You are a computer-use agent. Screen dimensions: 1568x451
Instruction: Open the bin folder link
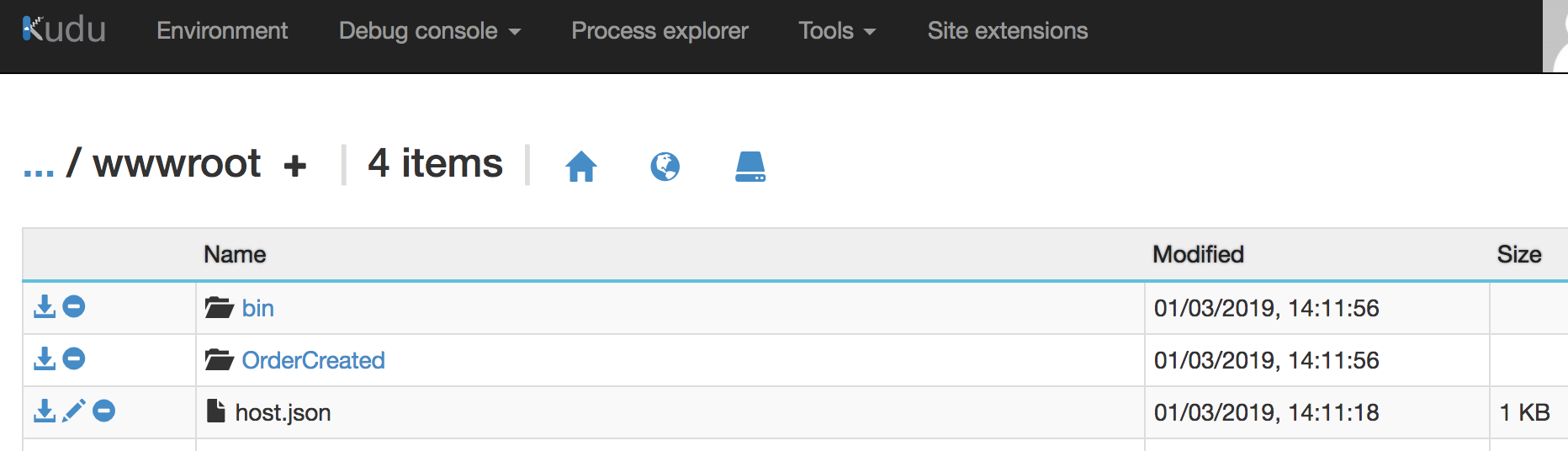[257, 309]
